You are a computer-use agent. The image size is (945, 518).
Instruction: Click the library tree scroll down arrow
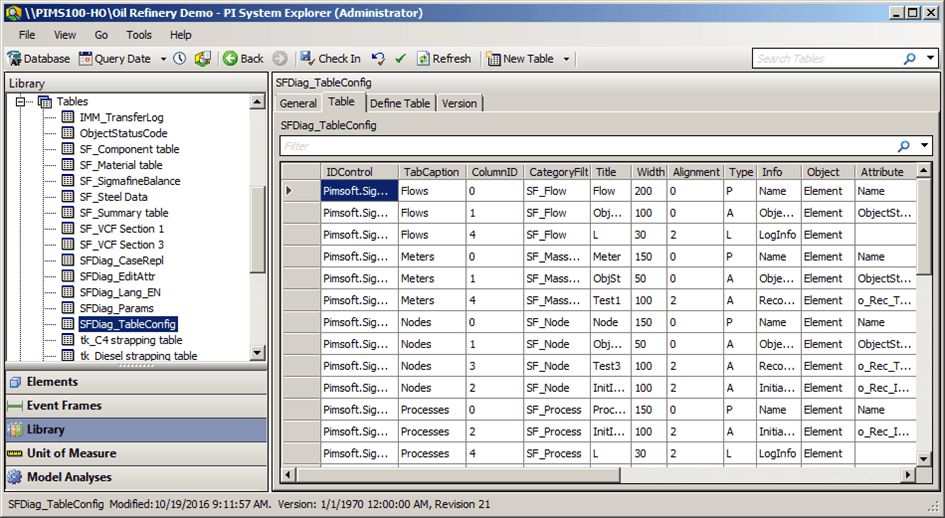(x=257, y=353)
